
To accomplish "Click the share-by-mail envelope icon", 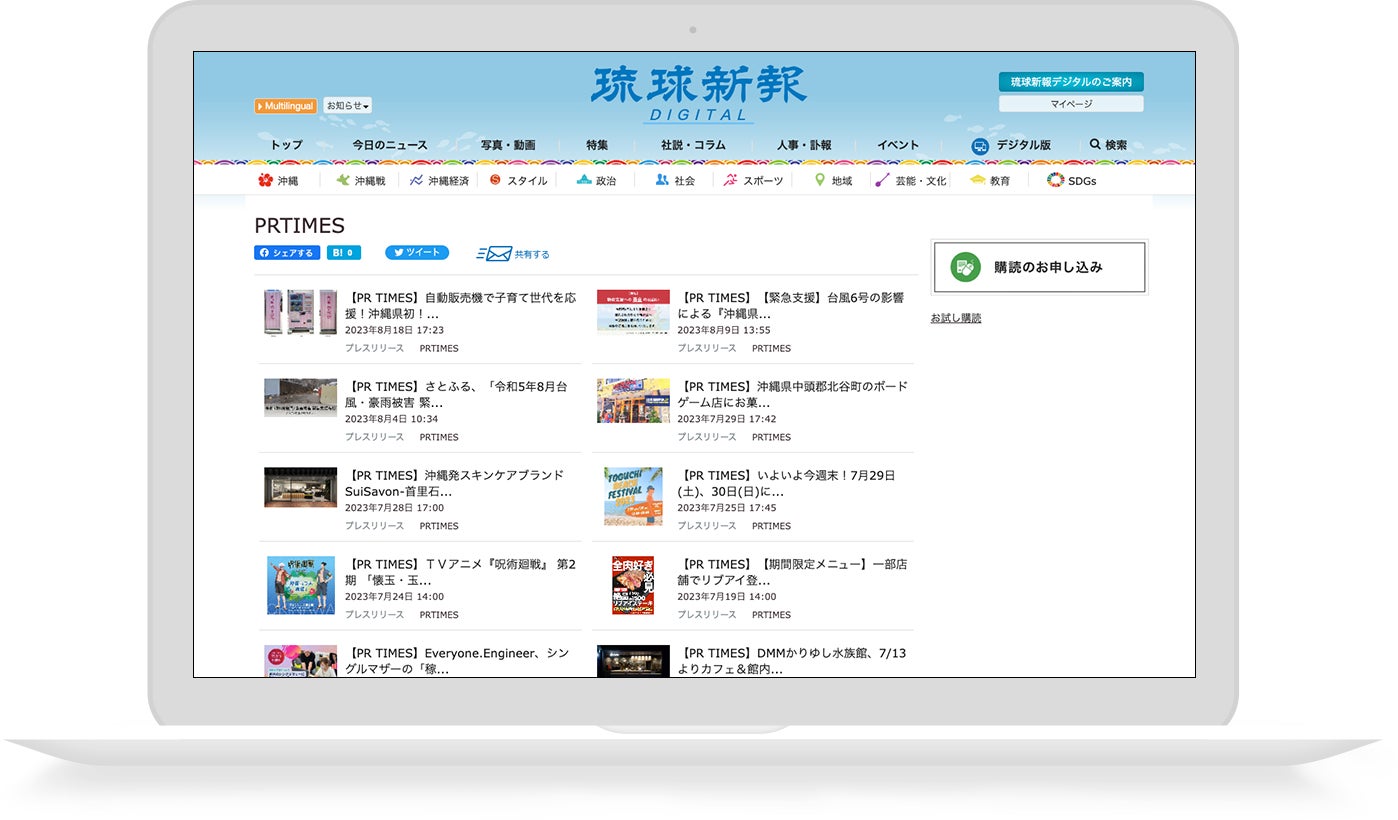I will [x=494, y=254].
